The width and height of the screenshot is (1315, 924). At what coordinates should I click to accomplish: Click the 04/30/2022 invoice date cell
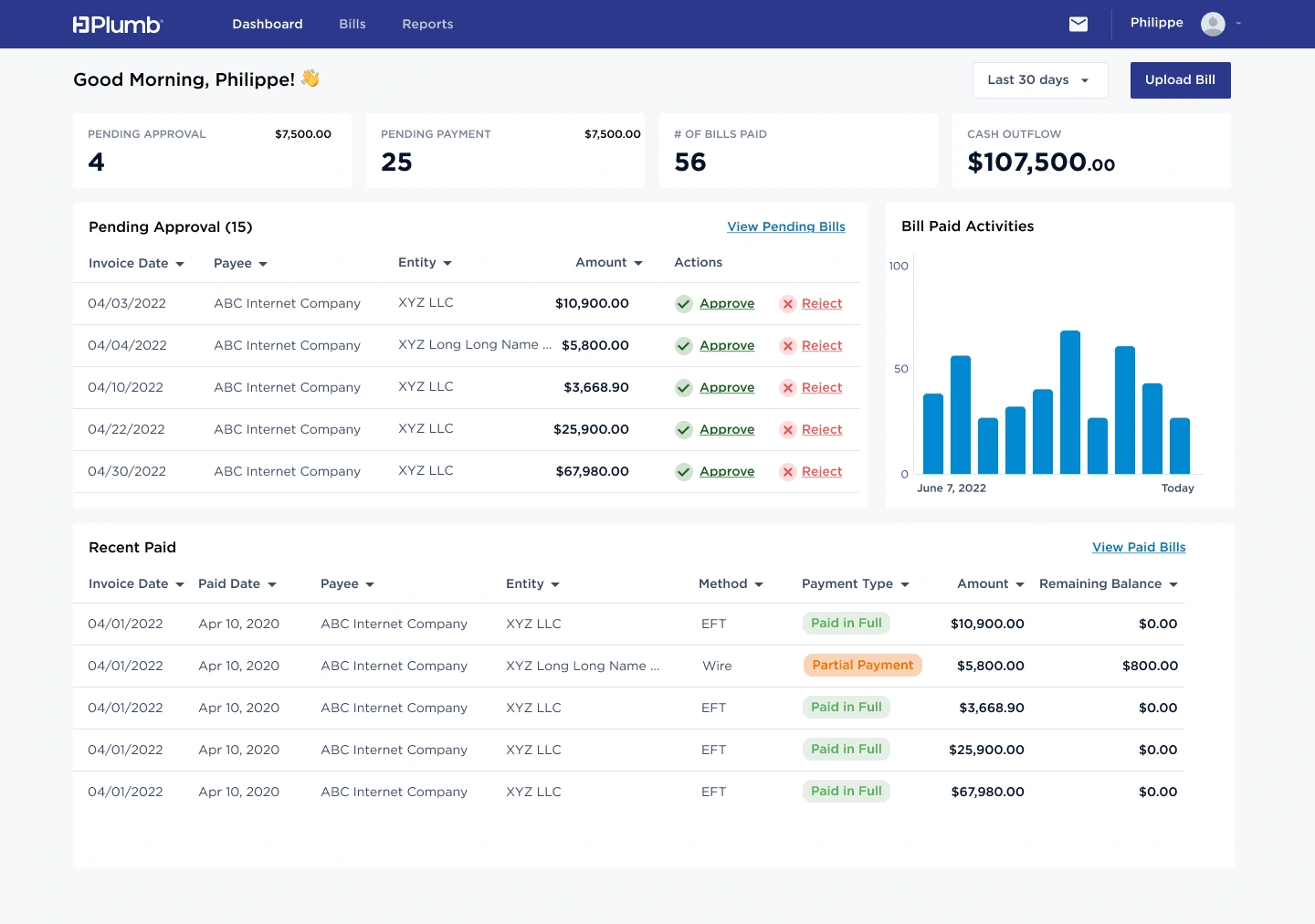tap(127, 472)
